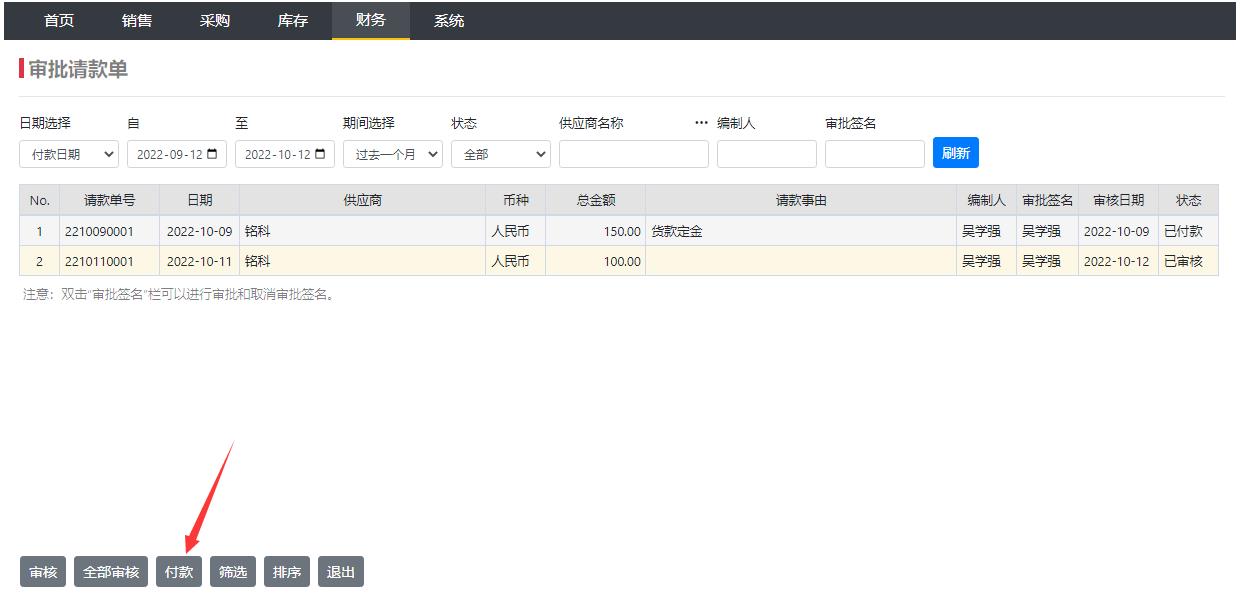Click the 排序 sort button
1240x596 pixels.
click(x=287, y=572)
